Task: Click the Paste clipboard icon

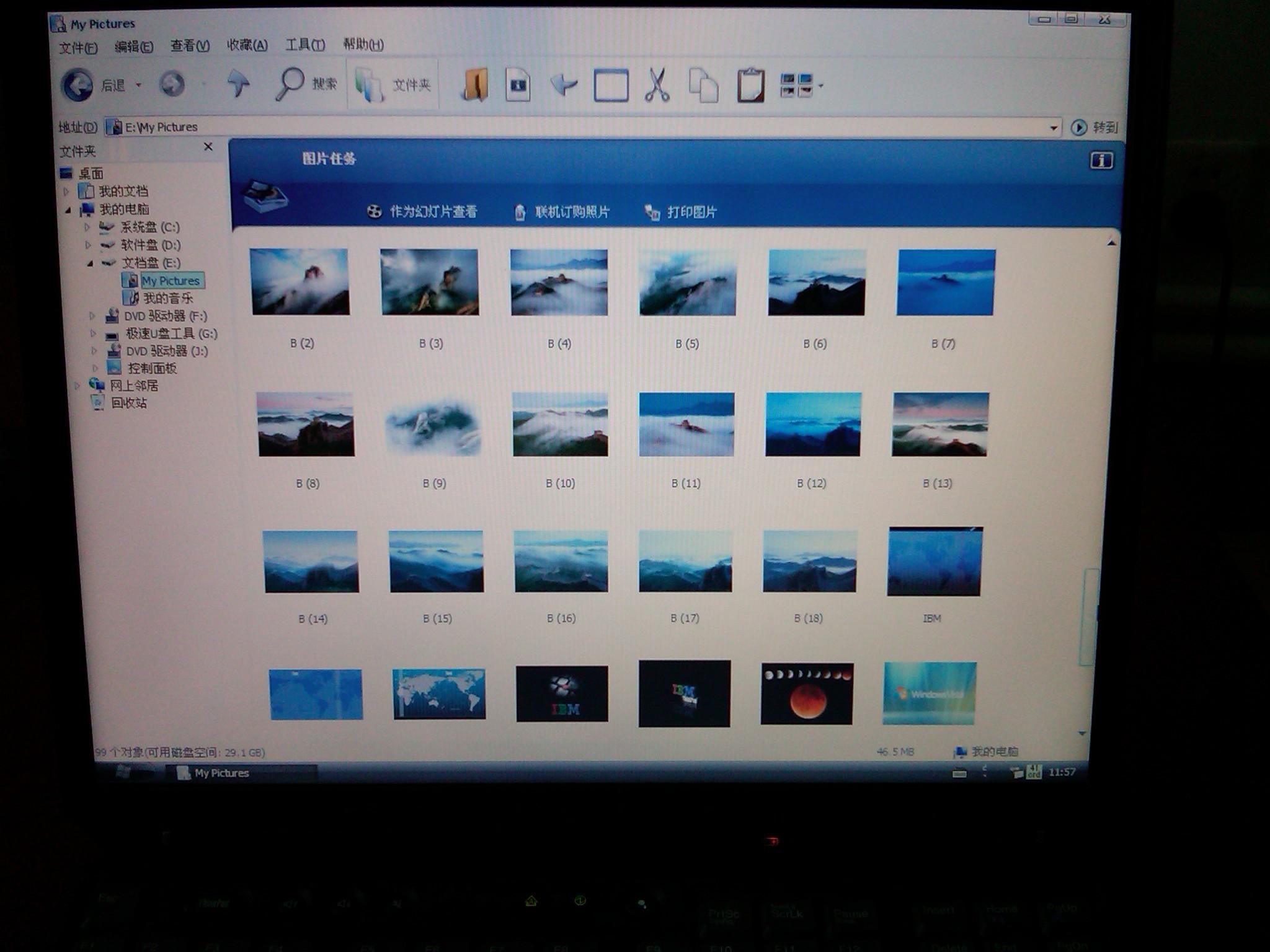Action: (x=750, y=84)
